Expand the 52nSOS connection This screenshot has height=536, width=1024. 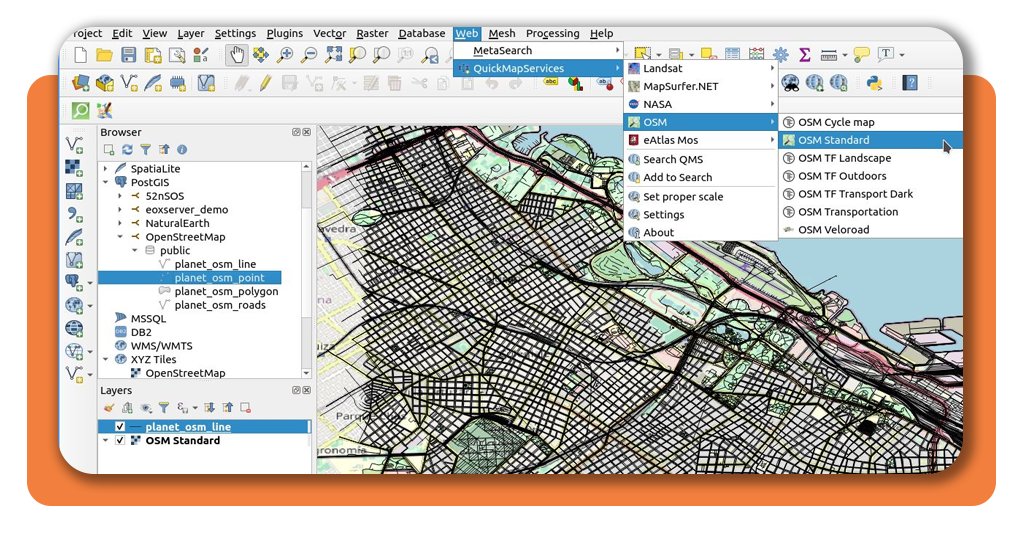coord(120,196)
